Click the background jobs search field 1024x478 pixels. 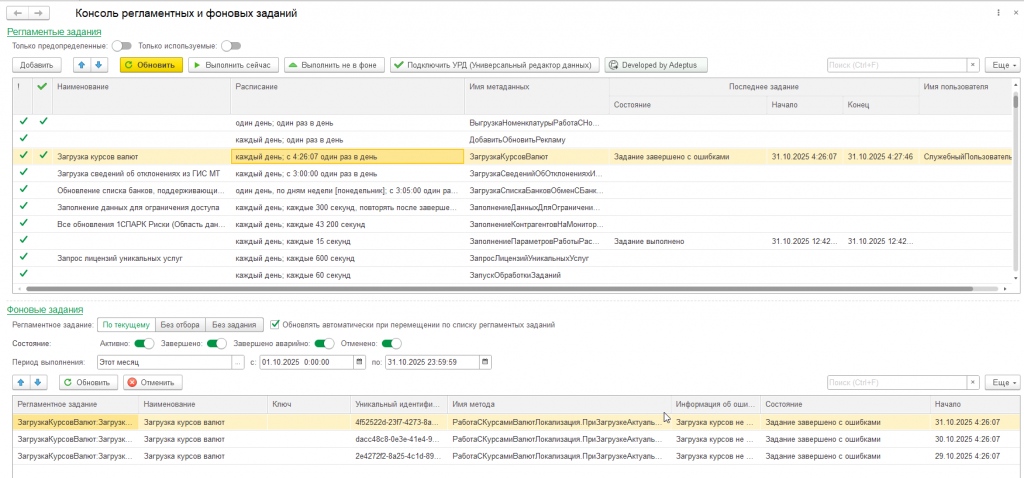(x=895, y=382)
